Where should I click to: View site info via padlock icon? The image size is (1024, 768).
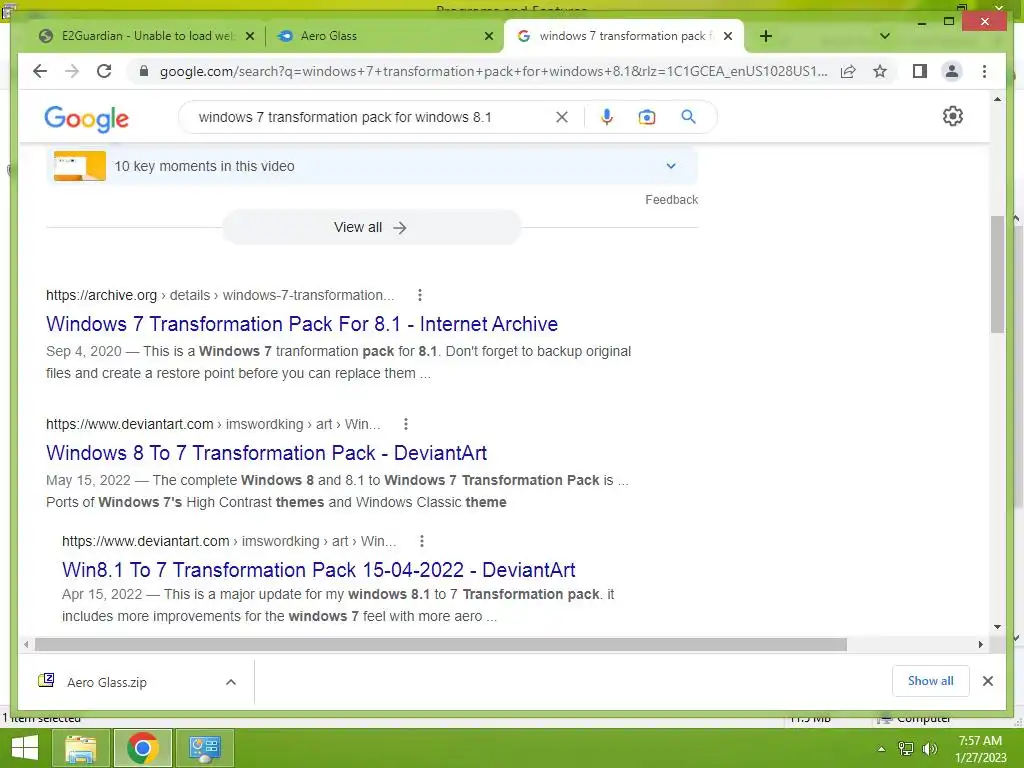[144, 71]
